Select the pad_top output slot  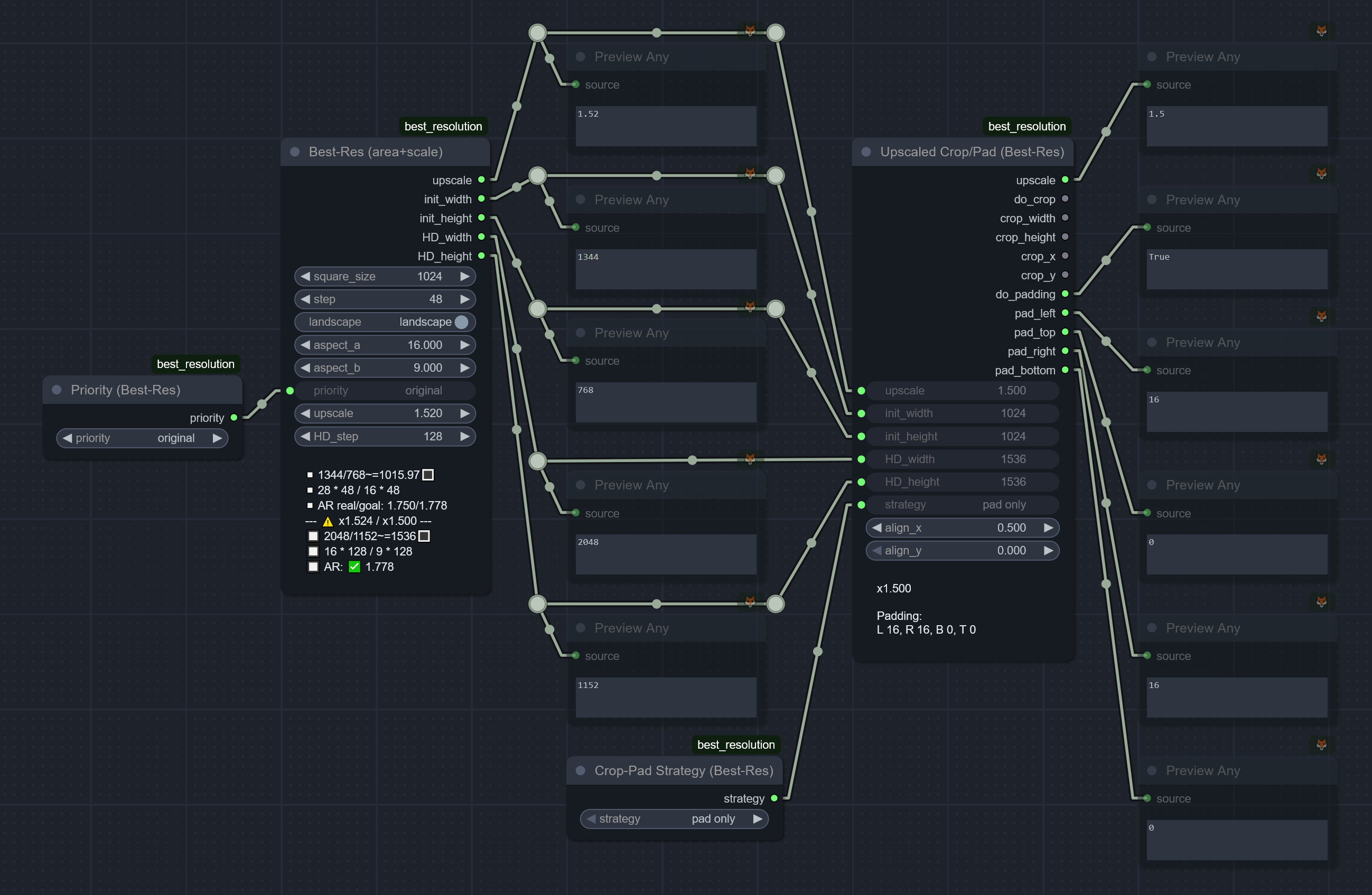(x=1065, y=332)
